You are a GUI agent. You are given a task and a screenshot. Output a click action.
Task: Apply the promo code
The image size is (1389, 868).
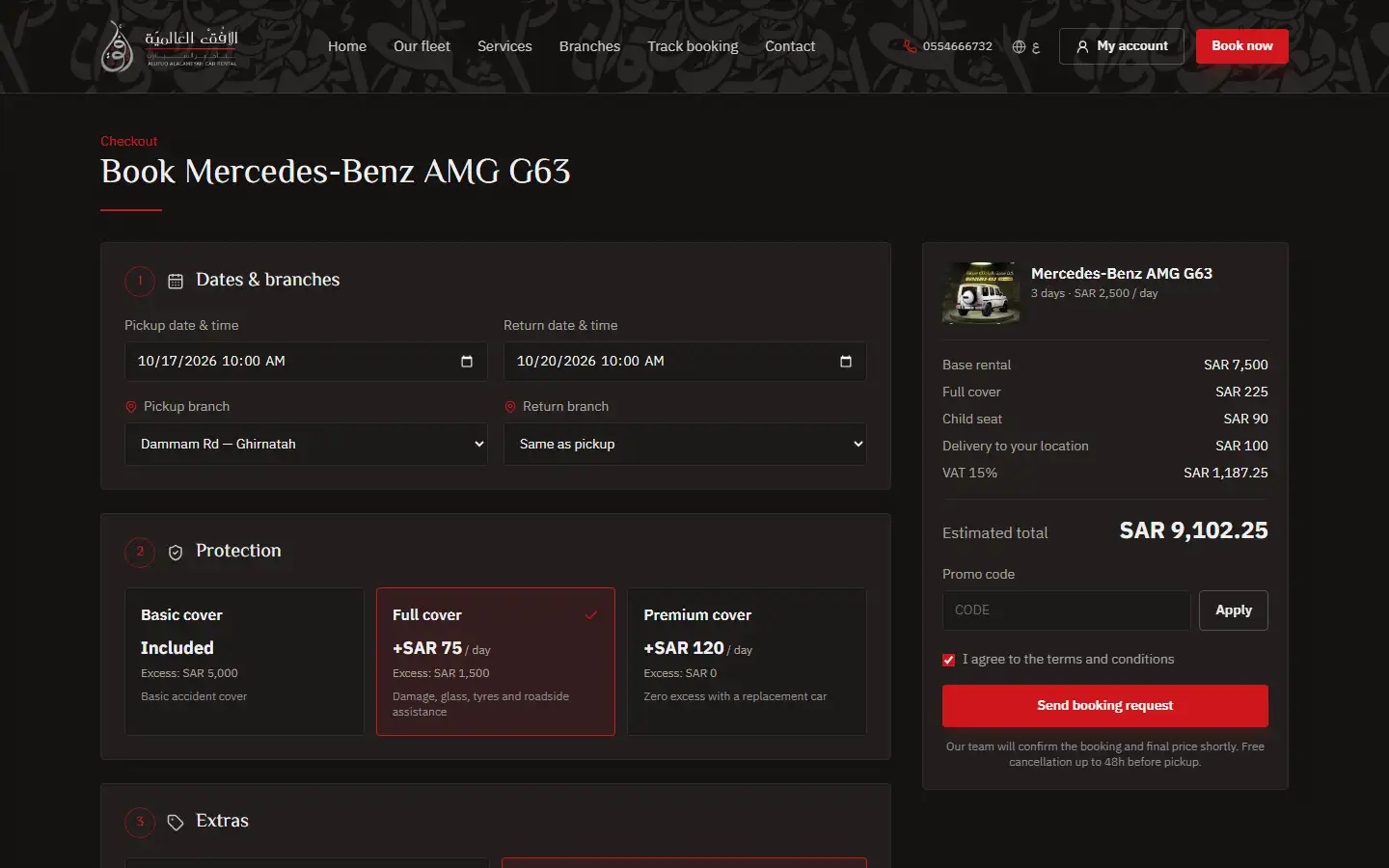(x=1234, y=610)
